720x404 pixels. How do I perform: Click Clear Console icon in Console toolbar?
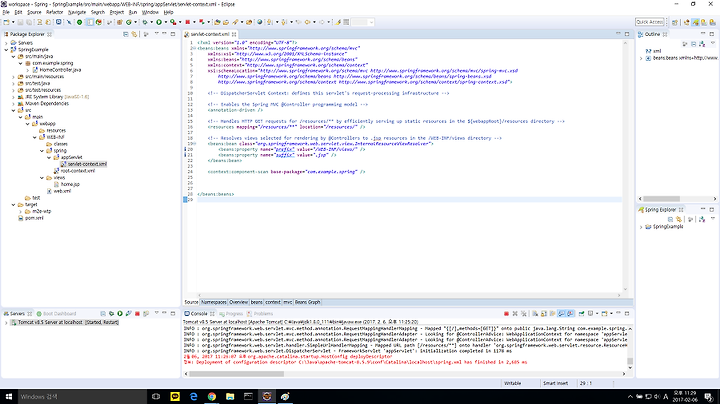tap(535, 314)
